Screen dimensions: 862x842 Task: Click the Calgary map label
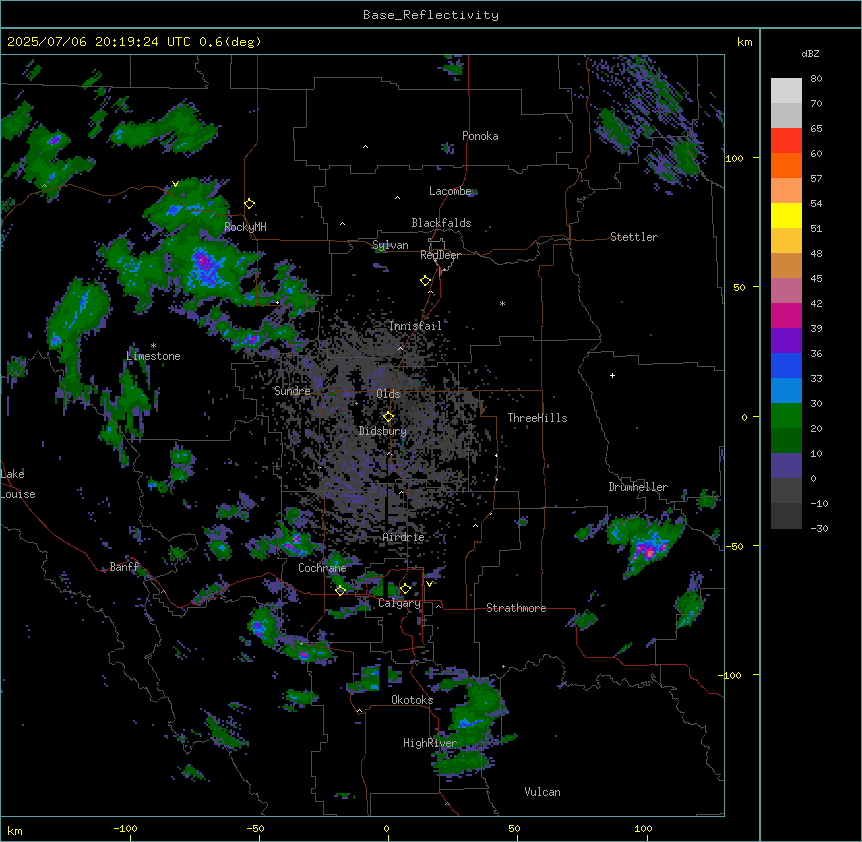click(x=399, y=603)
